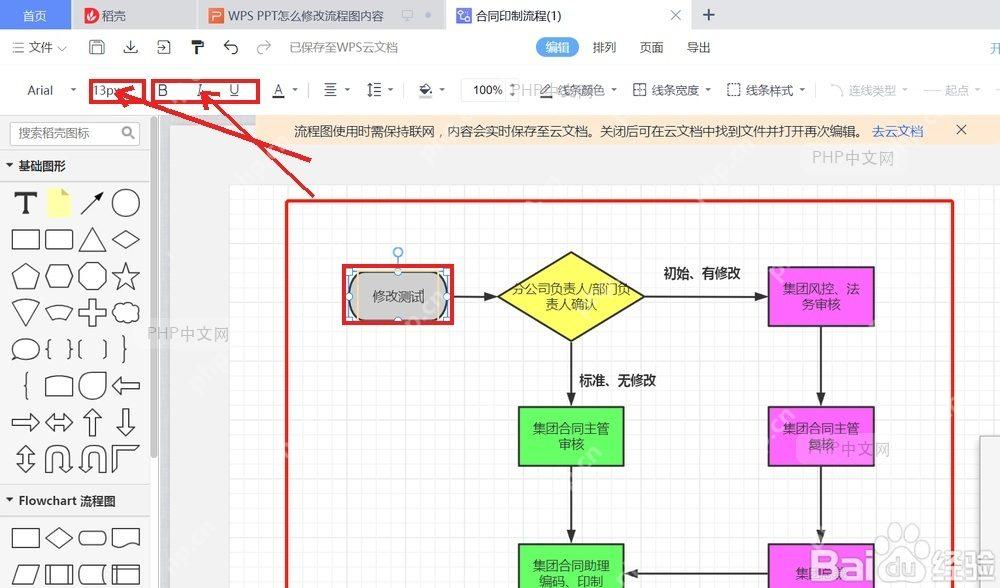
Task: Select the double-headed horizontal arrow shape
Action: [59, 422]
